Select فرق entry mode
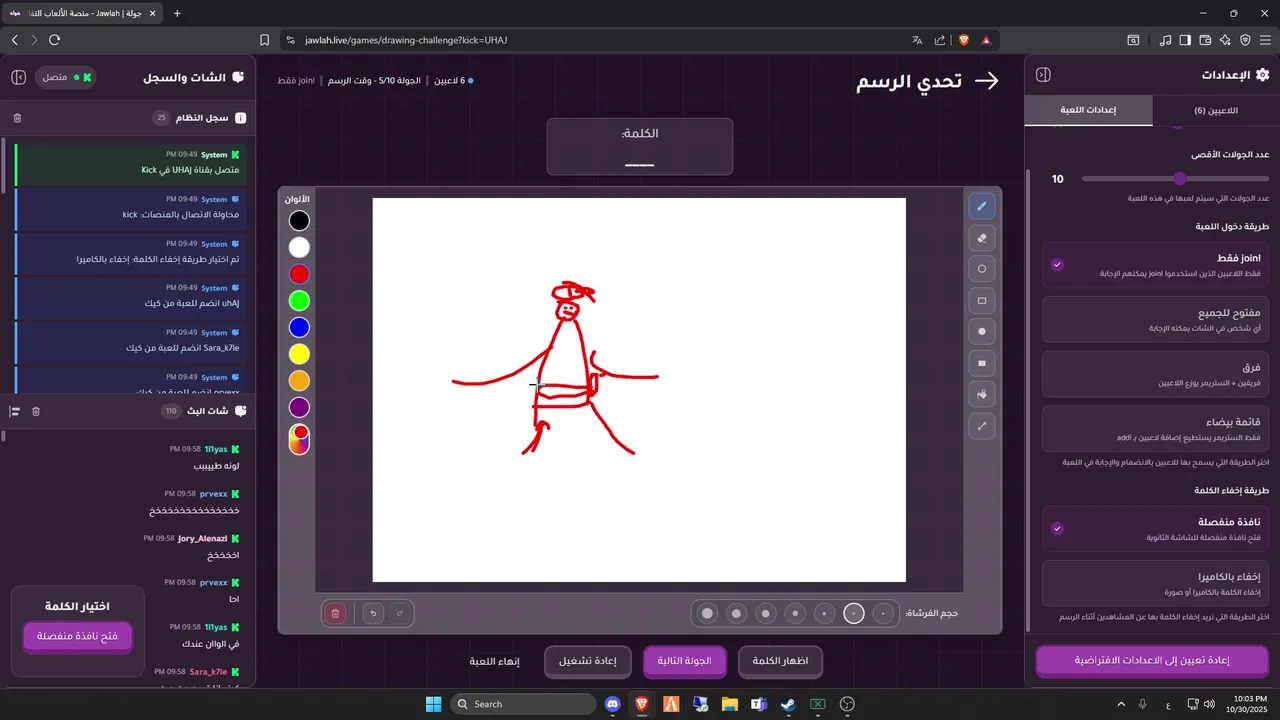The image size is (1280, 720). [1155, 374]
